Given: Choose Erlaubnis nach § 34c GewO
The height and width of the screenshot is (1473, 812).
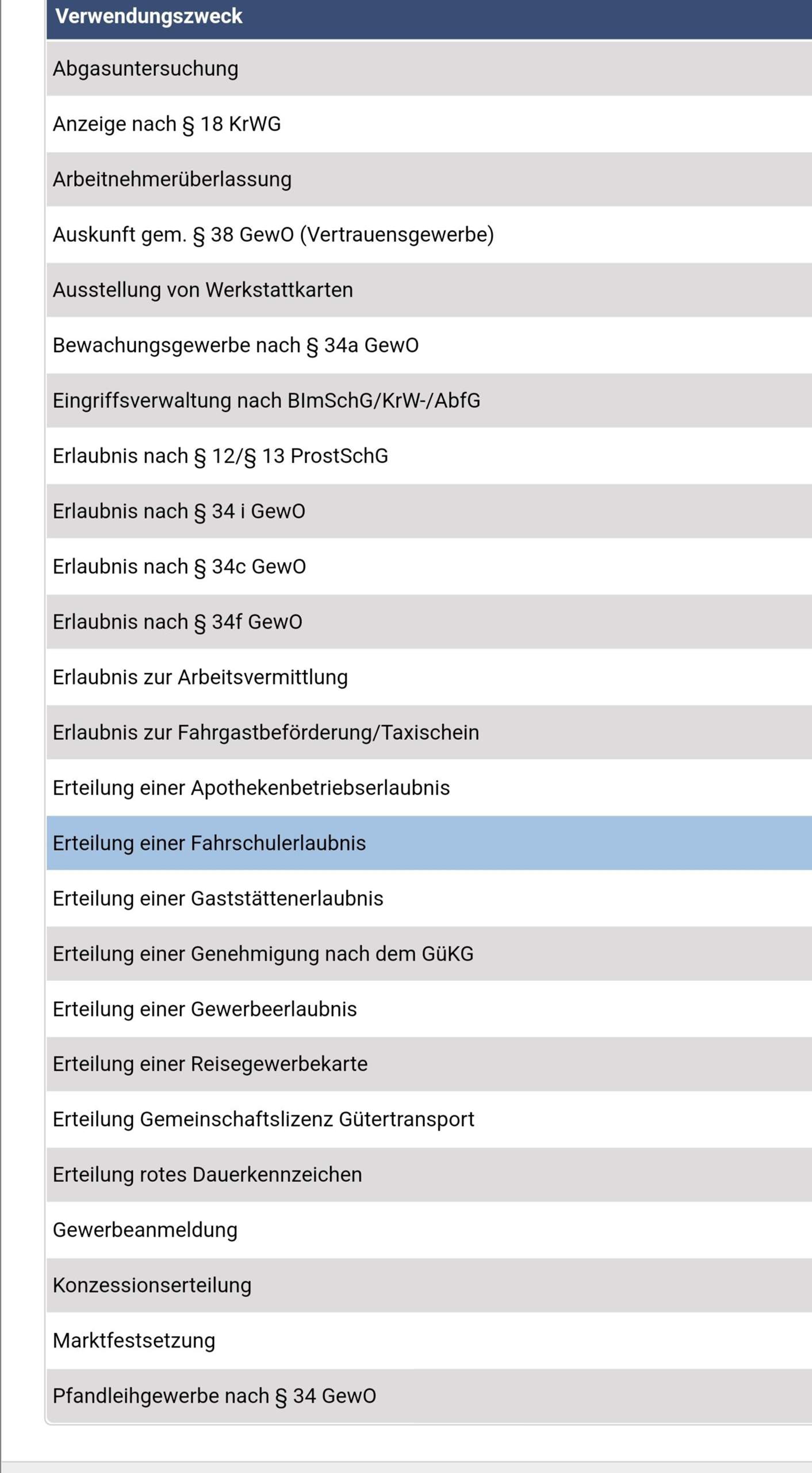Looking at the screenshot, I should pos(179,567).
